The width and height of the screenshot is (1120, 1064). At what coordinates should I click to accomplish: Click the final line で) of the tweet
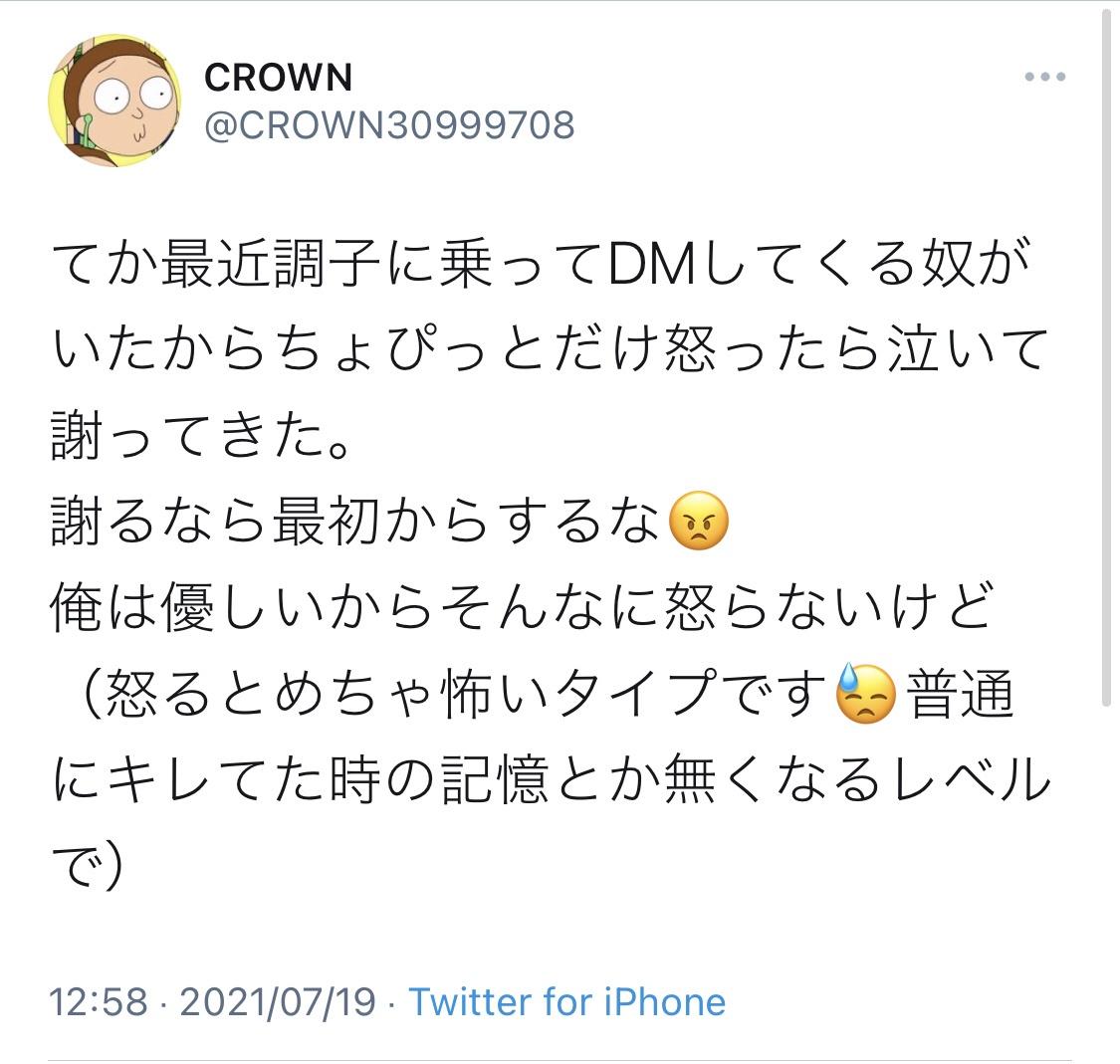[x=88, y=865]
